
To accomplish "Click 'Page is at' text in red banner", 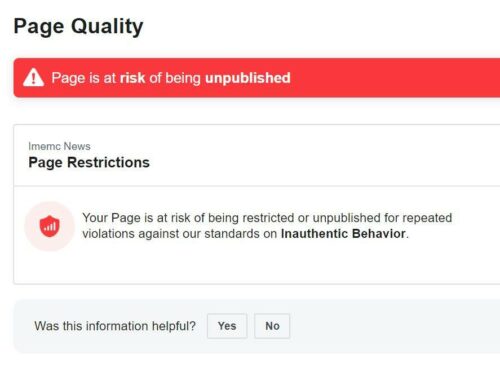I will click(x=83, y=78).
